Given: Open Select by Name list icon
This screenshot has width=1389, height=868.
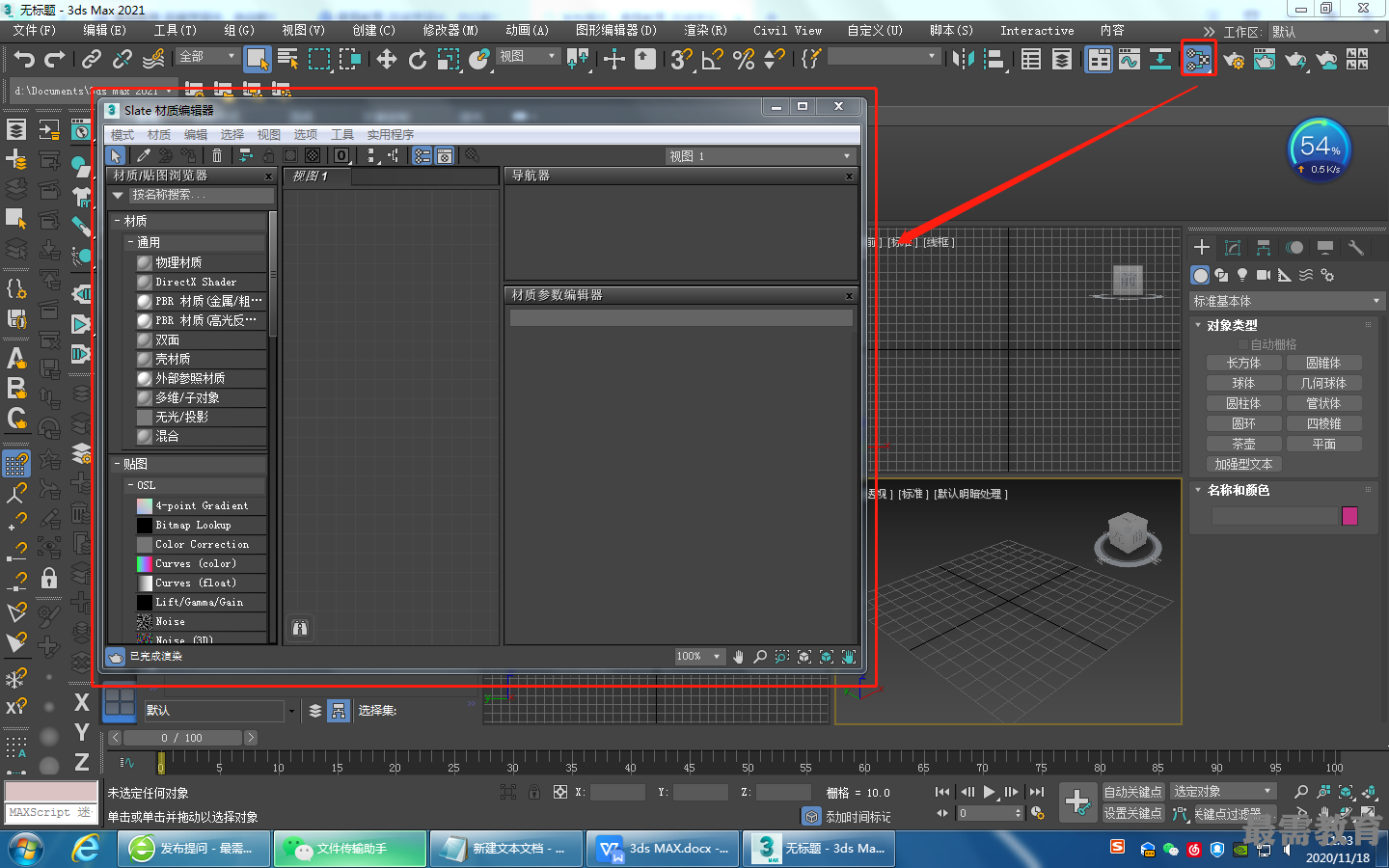Looking at the screenshot, I should coord(287,59).
